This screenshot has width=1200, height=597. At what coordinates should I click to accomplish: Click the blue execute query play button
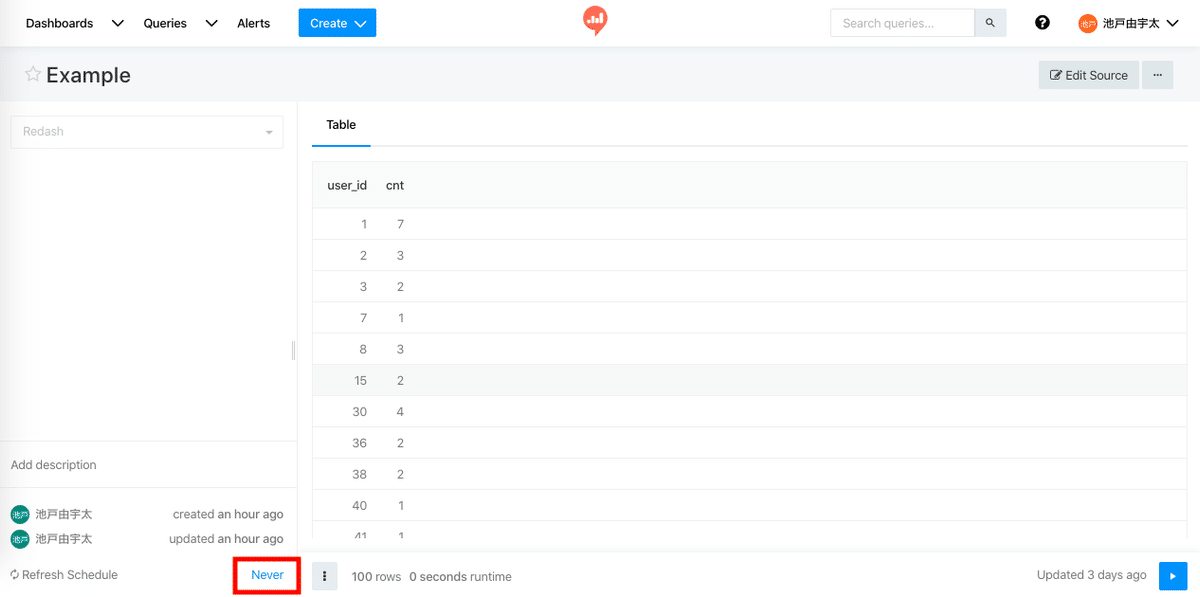pos(1173,576)
